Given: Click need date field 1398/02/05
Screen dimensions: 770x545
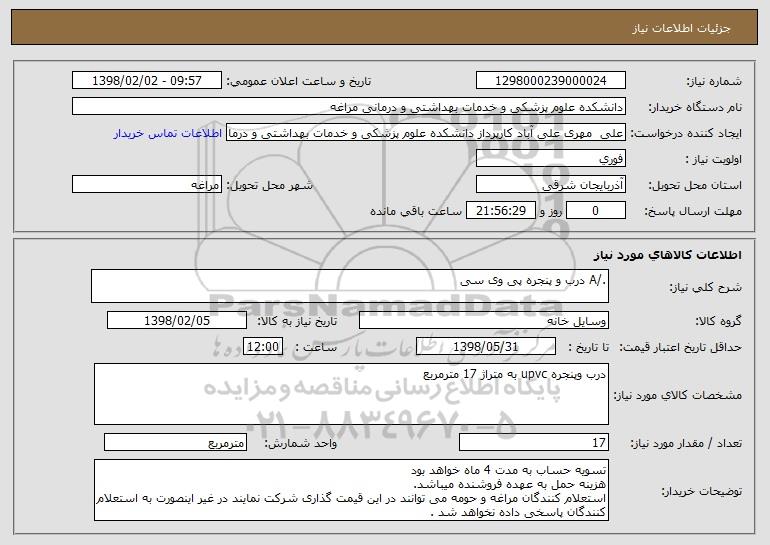Looking at the screenshot, I should [x=177, y=321].
